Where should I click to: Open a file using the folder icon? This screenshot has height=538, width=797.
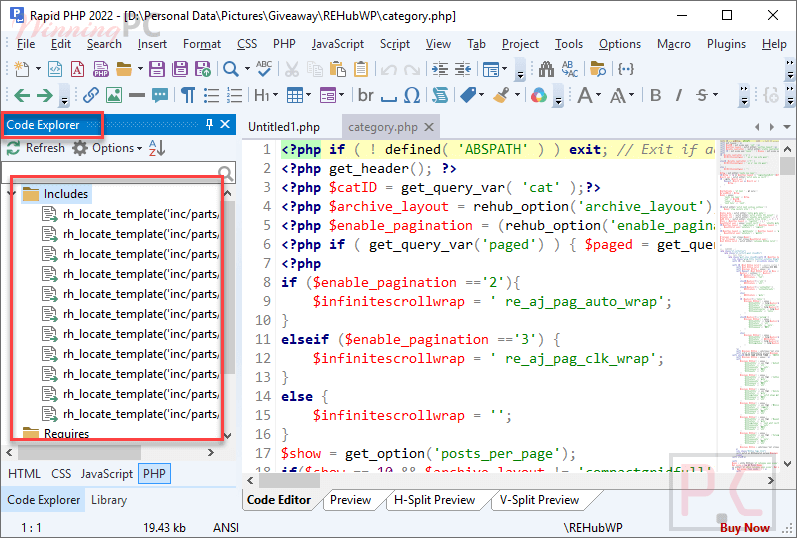pyautogui.click(x=124, y=69)
